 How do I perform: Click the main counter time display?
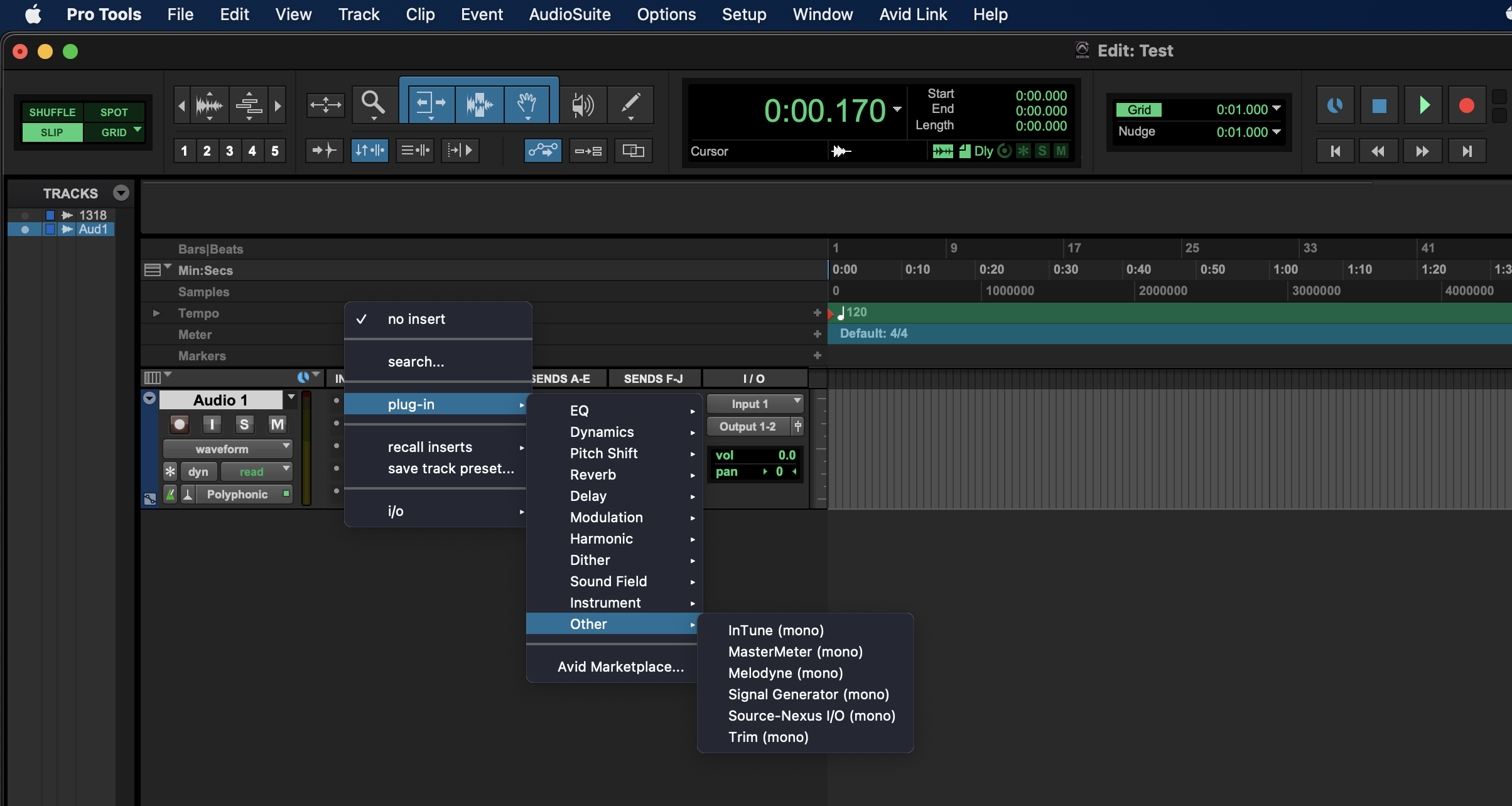[824, 111]
